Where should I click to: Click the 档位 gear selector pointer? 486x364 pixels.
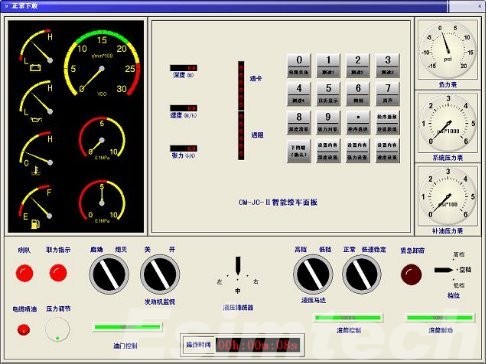(x=444, y=270)
